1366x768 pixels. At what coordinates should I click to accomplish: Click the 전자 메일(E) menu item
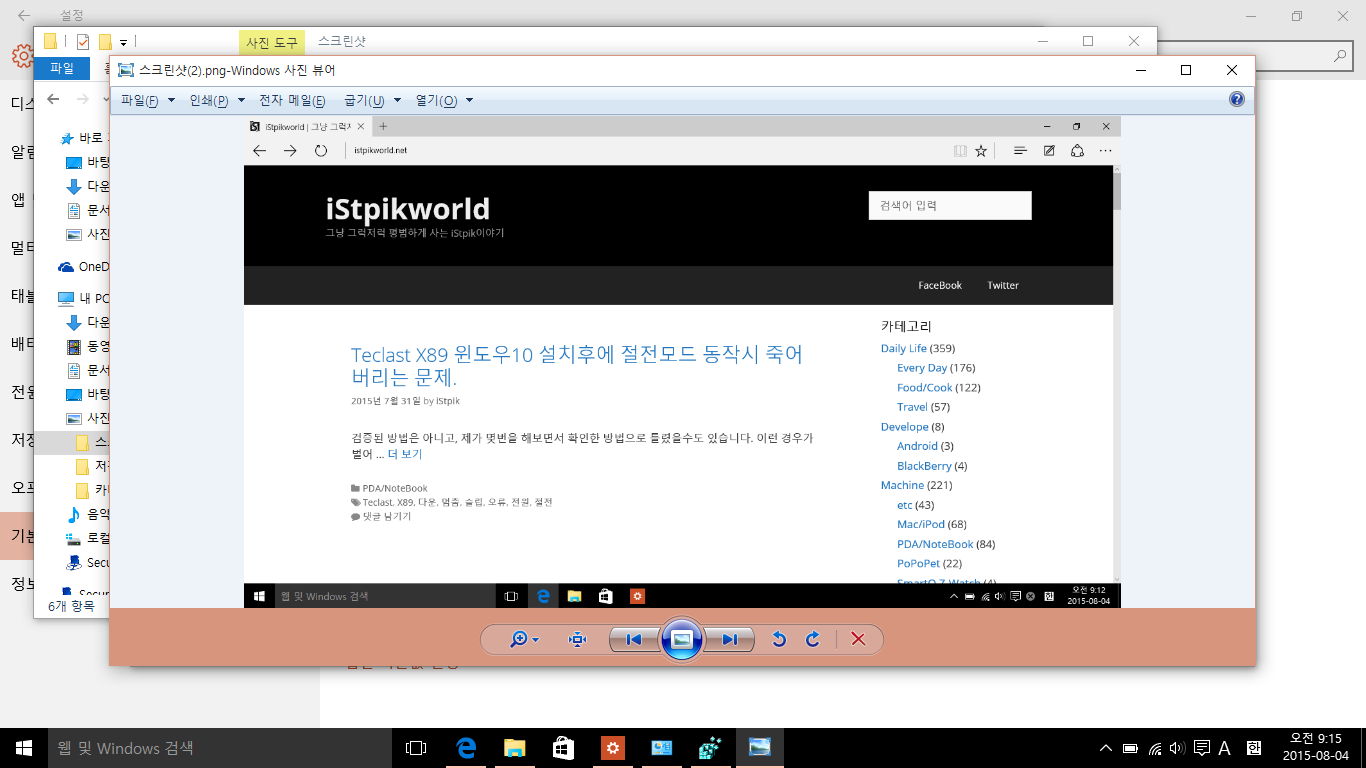coord(292,101)
